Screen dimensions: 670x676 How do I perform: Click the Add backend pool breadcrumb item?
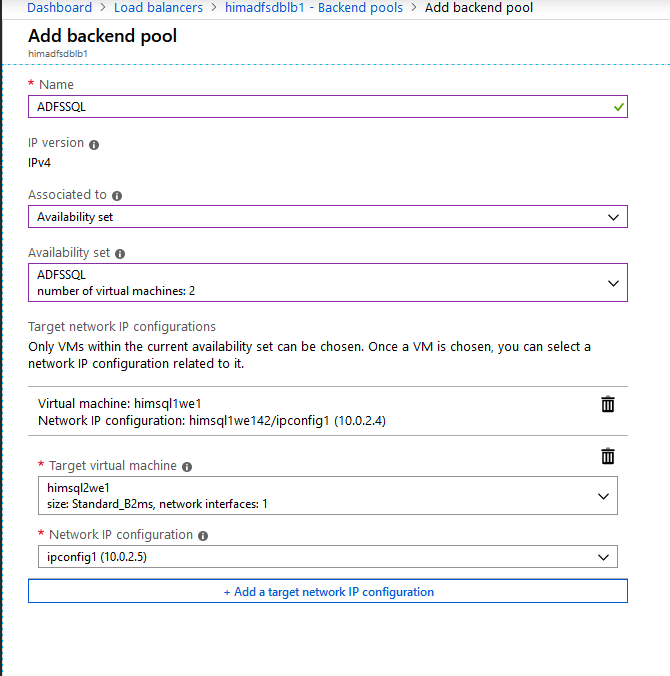pos(479,7)
